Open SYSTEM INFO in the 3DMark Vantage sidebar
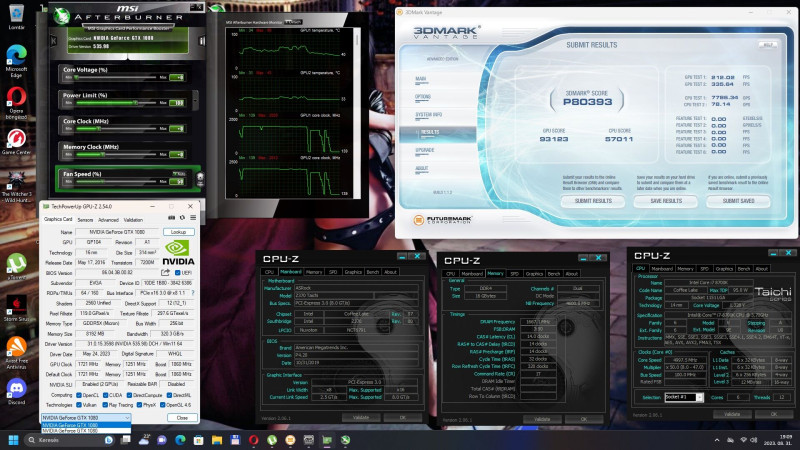 pyautogui.click(x=429, y=115)
